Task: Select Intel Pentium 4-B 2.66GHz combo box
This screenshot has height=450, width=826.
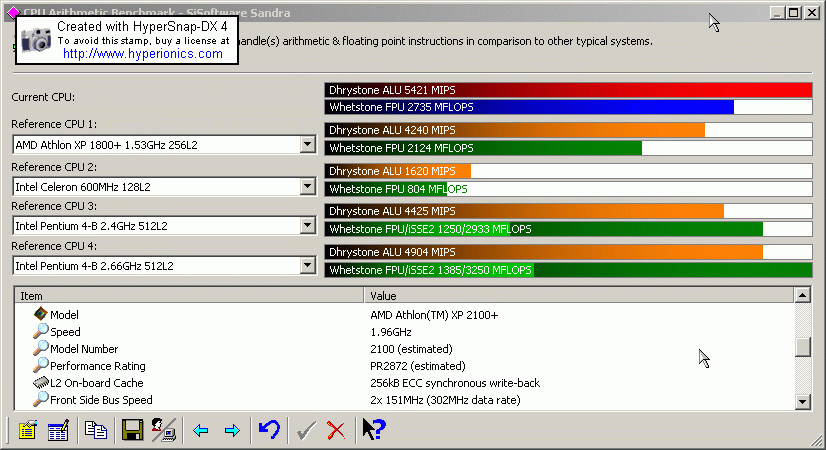Action: coord(164,266)
